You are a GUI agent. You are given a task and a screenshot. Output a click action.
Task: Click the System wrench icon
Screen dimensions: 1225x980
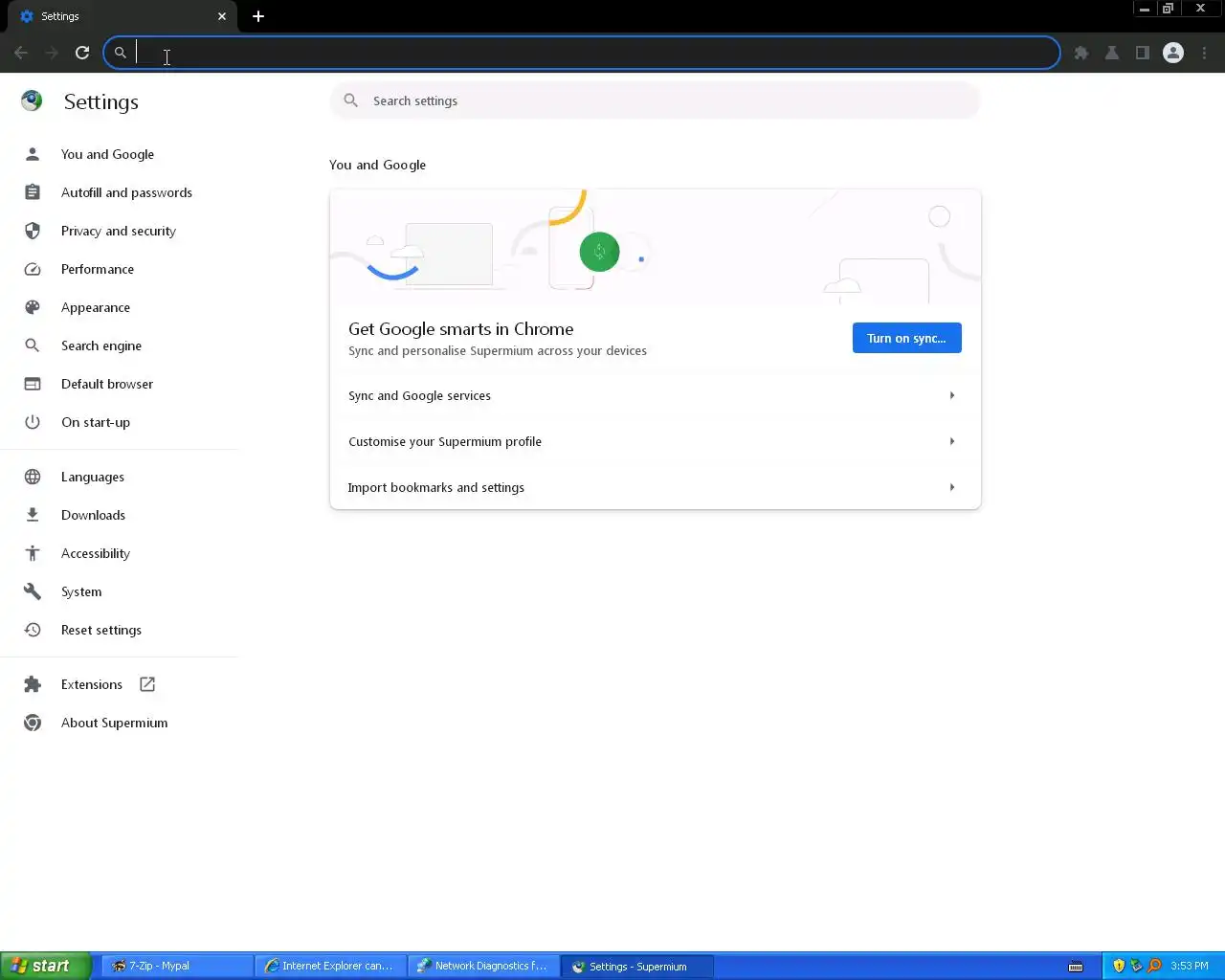tap(33, 591)
